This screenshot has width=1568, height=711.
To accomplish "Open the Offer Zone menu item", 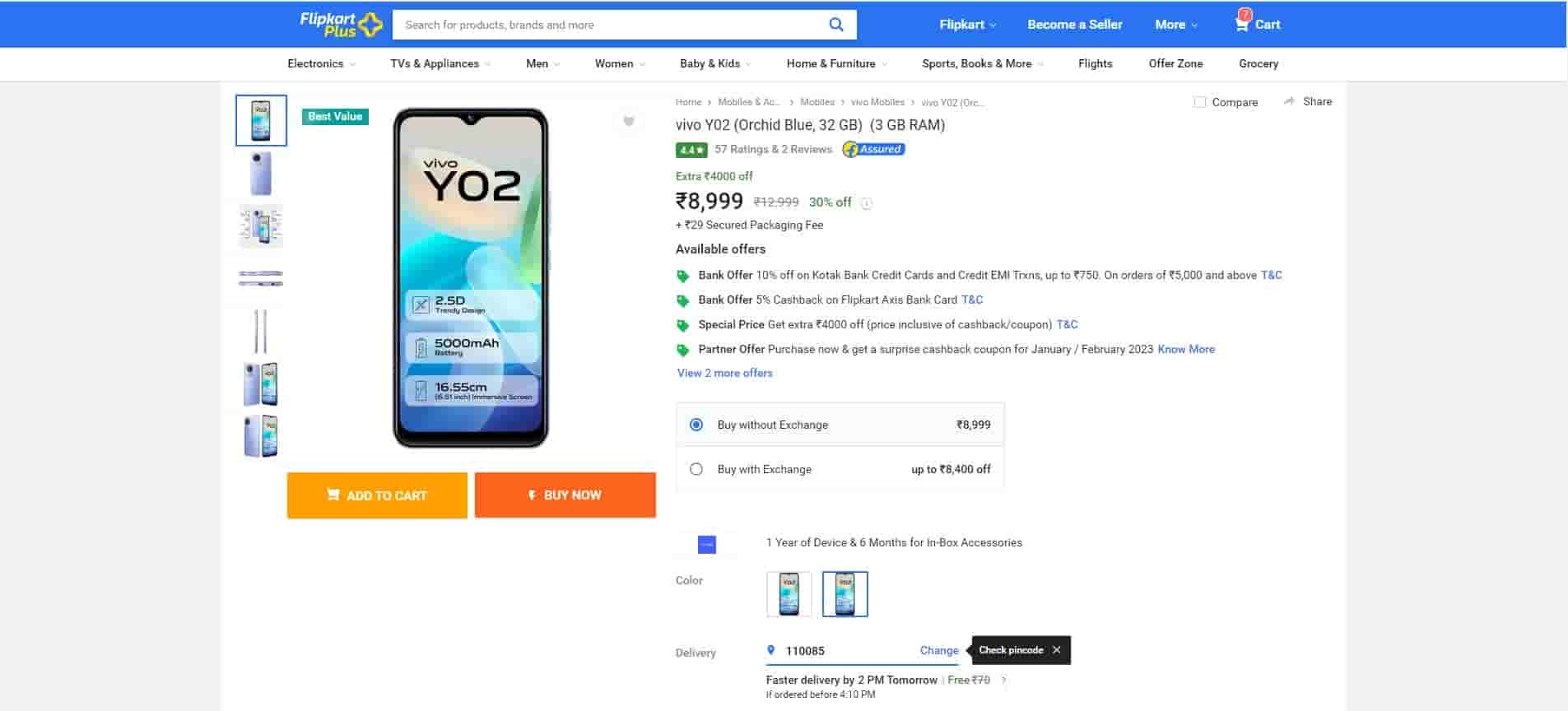I will pos(1175,63).
